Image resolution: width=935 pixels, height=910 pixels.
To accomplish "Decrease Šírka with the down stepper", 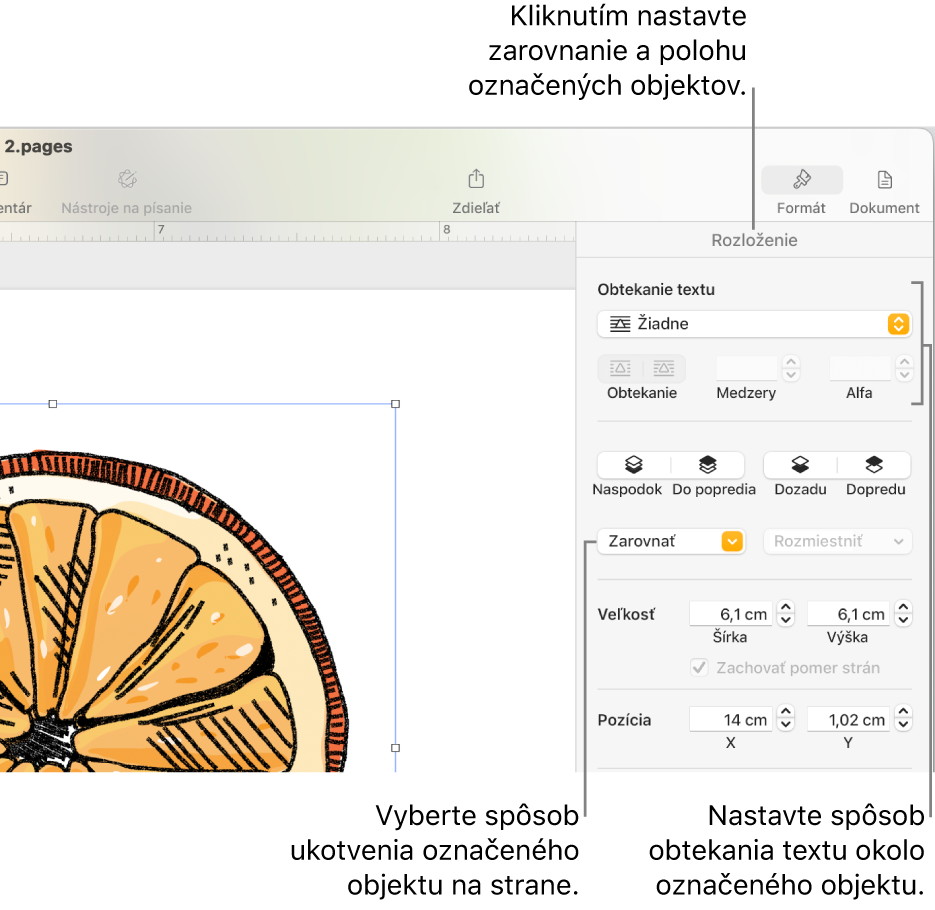I will (x=786, y=620).
